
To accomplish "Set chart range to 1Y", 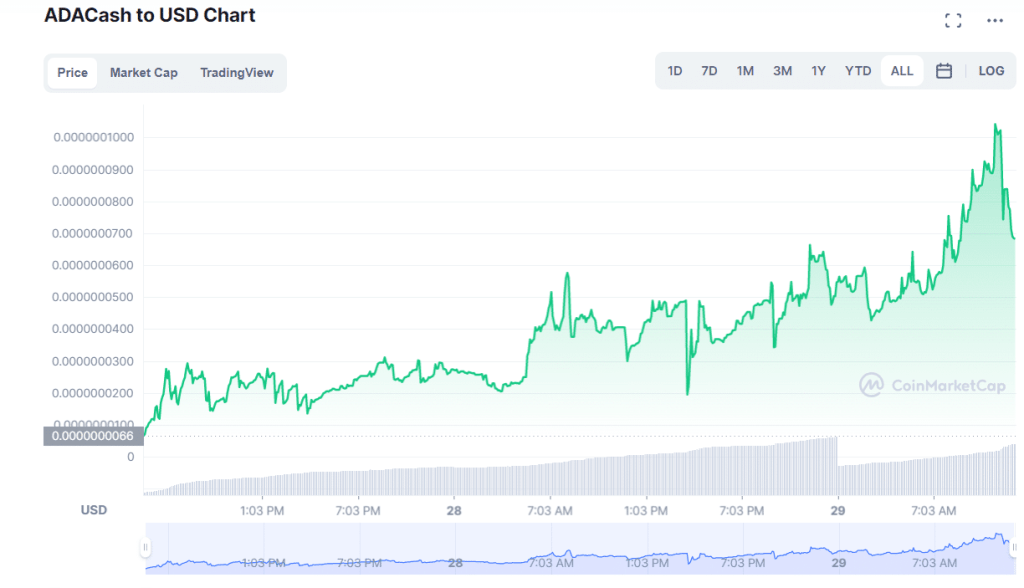I will [x=818, y=71].
